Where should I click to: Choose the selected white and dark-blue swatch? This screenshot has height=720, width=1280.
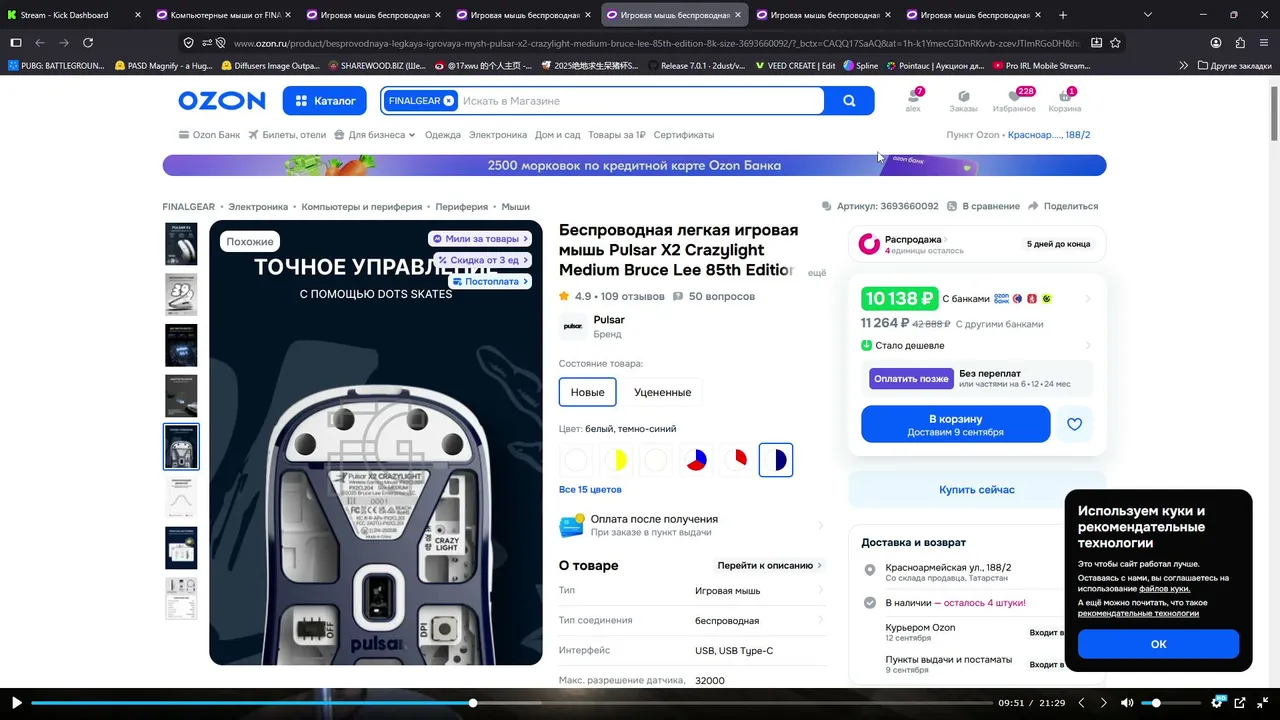[x=776, y=460]
